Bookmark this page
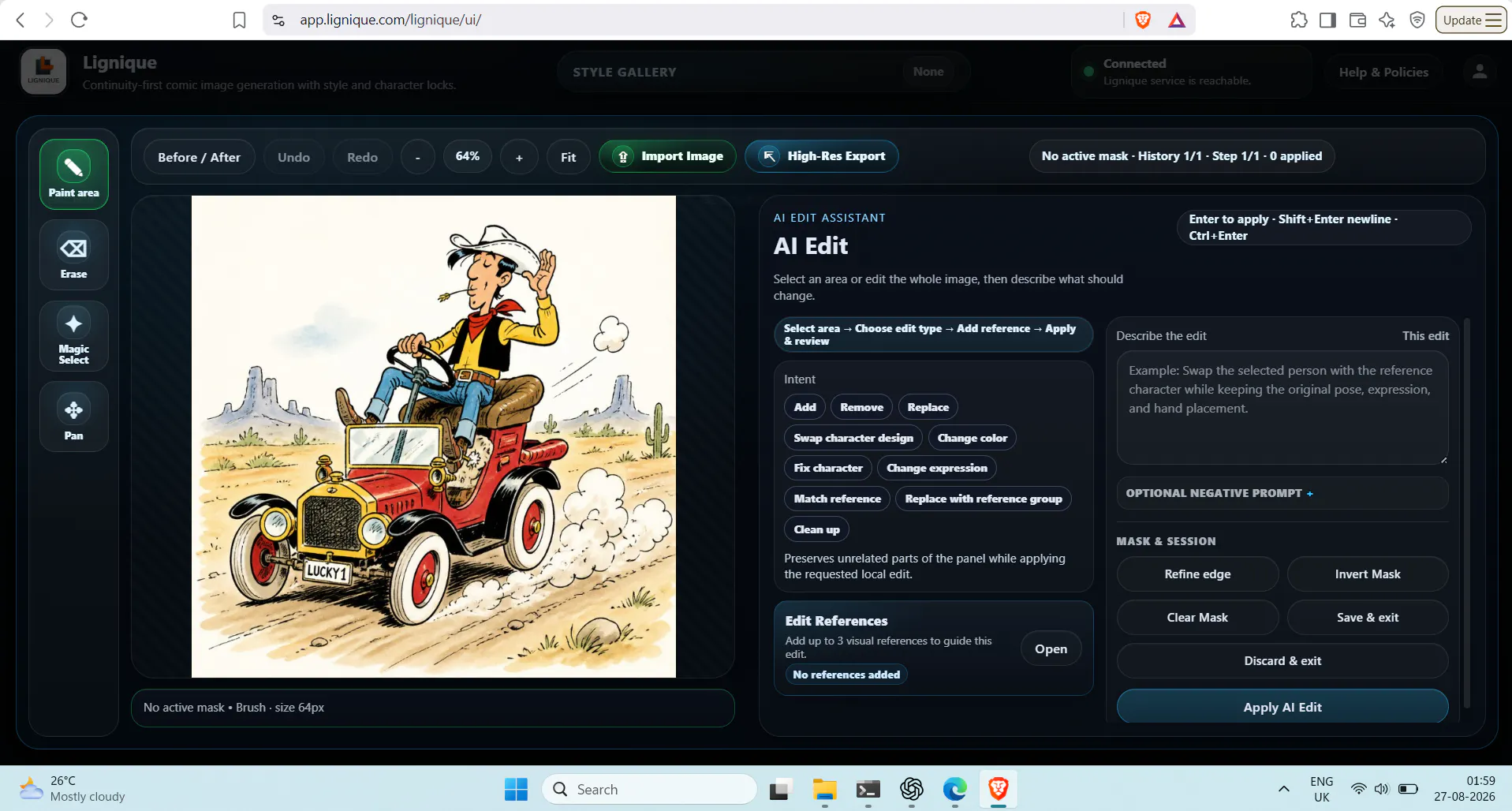Viewport: 1512px width, 811px height. (239, 20)
